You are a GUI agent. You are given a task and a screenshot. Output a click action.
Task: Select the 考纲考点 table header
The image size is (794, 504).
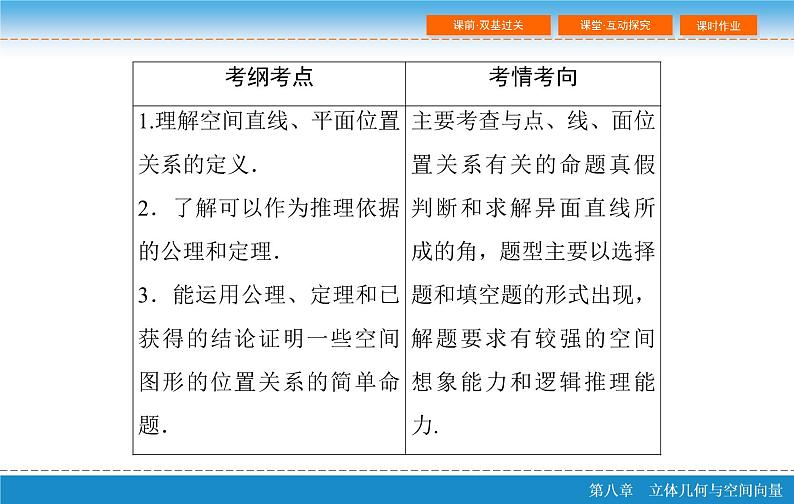(x=269, y=77)
